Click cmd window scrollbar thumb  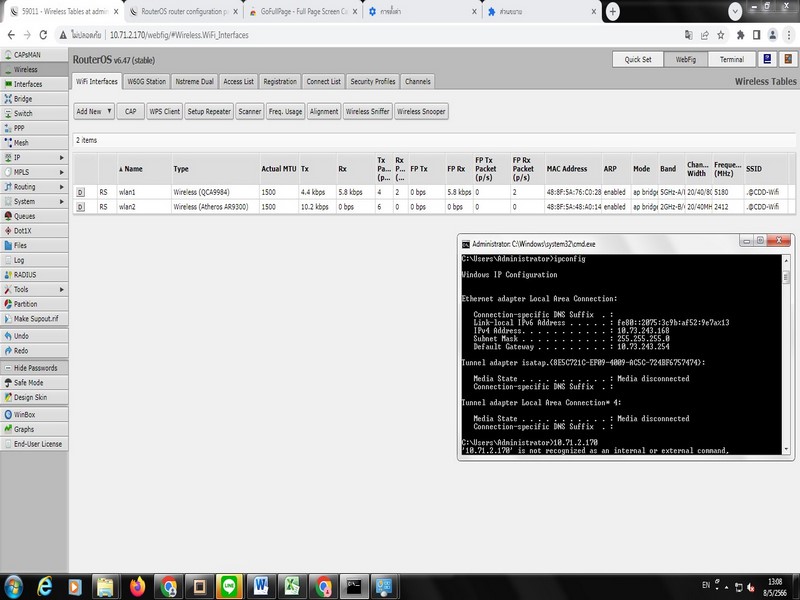pyautogui.click(x=786, y=277)
